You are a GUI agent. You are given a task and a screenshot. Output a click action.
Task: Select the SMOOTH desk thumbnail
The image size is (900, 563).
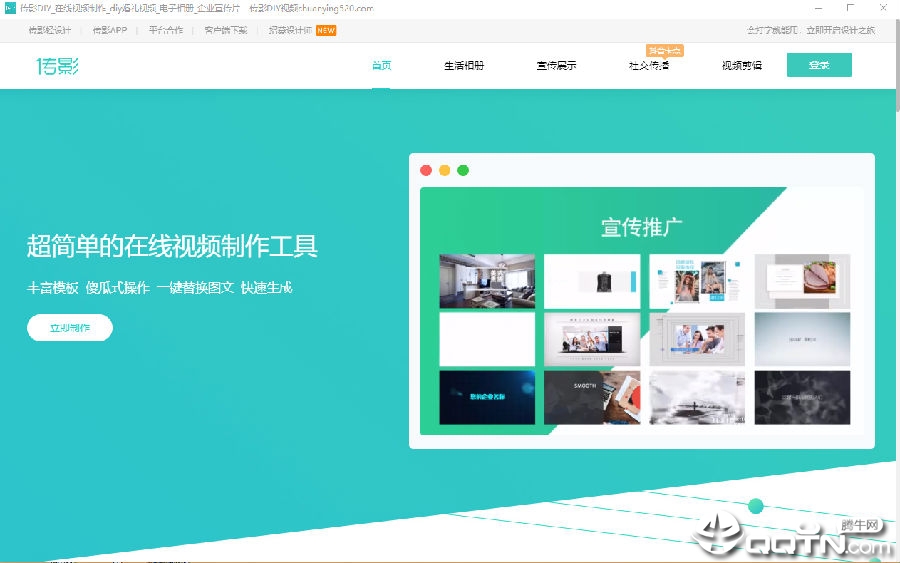(x=592, y=397)
